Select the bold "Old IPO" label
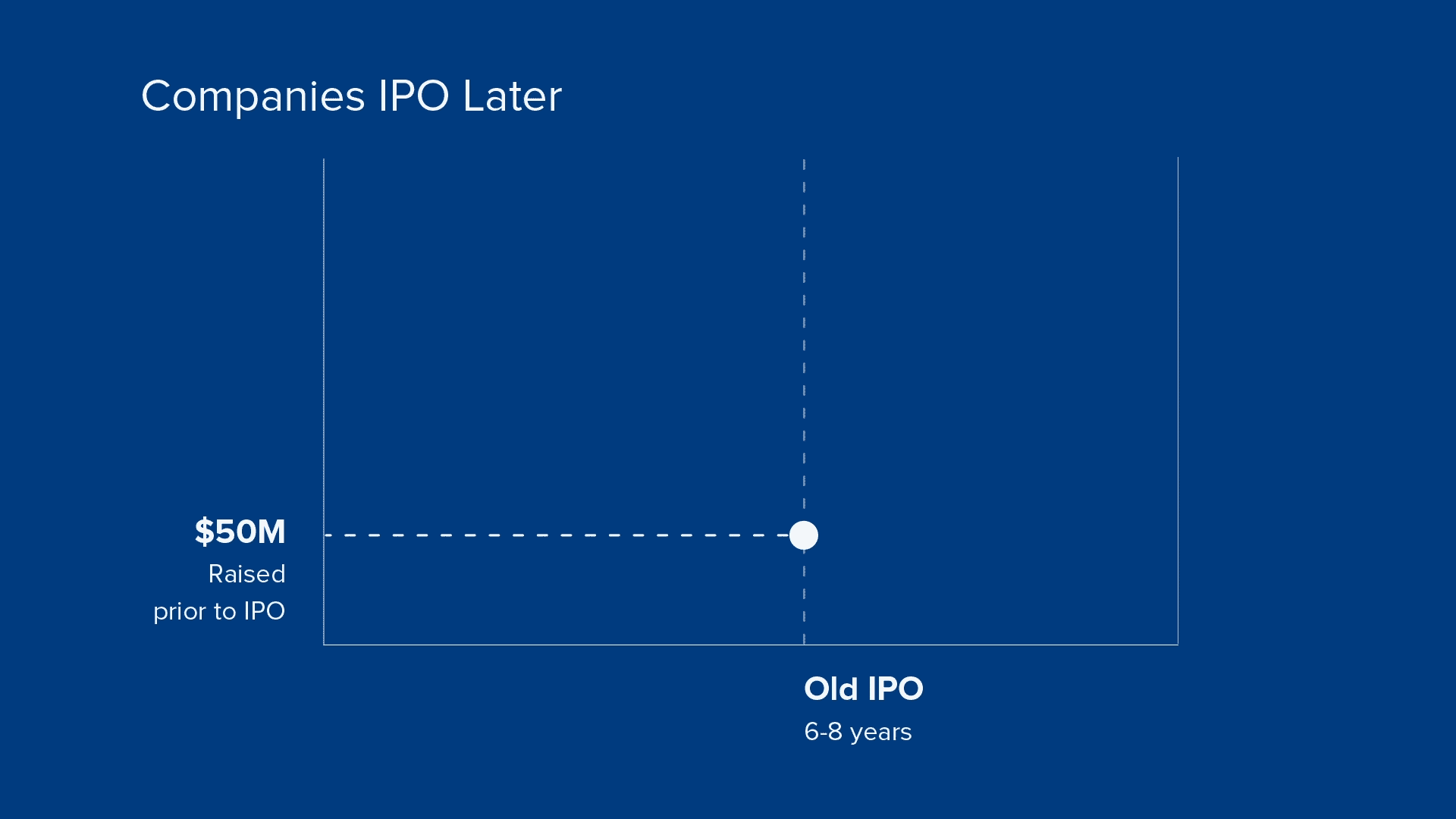Image resolution: width=1456 pixels, height=819 pixels. pos(863,689)
